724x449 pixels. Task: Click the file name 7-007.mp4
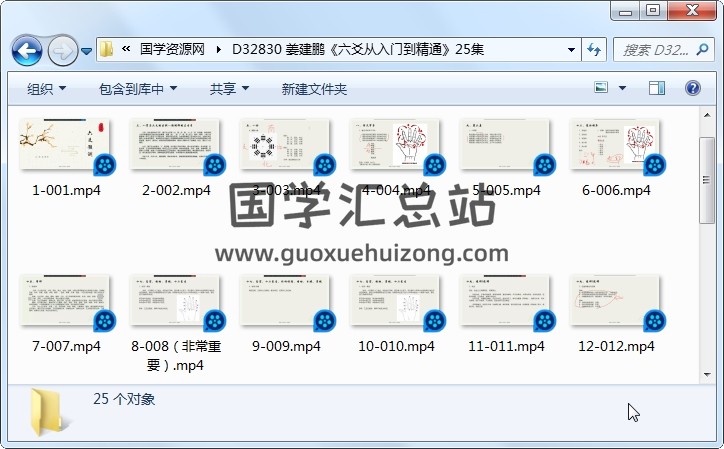click(66, 346)
